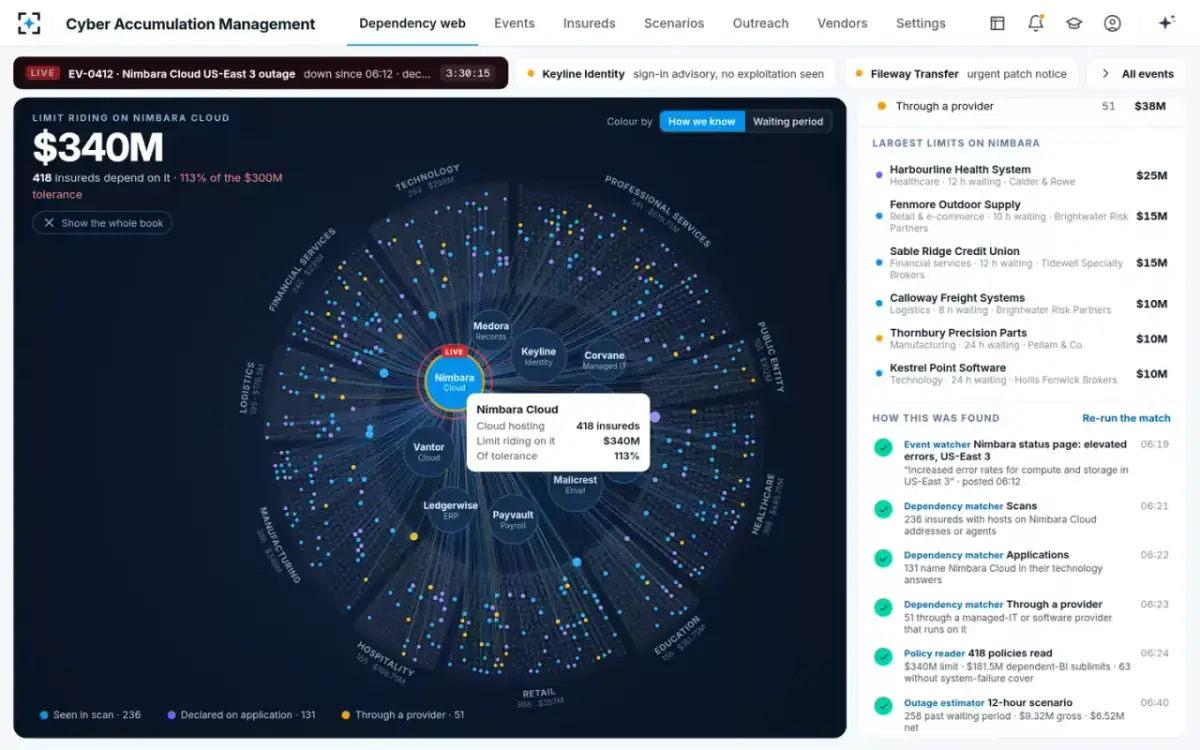
Task: Colour the web by Waiting period
Action: [x=788, y=121]
